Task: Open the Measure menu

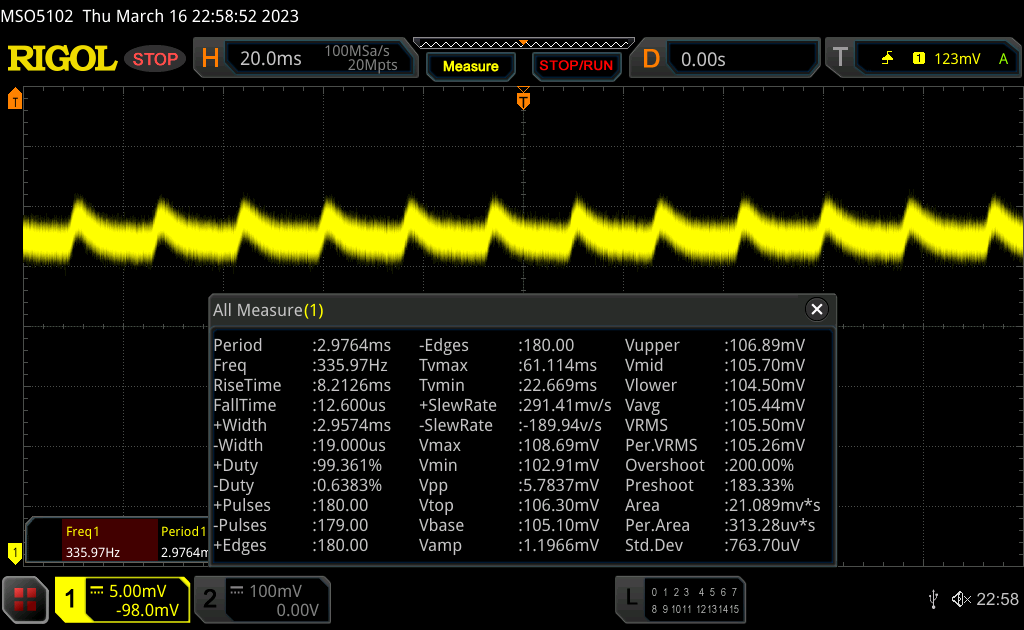Action: tap(470, 66)
